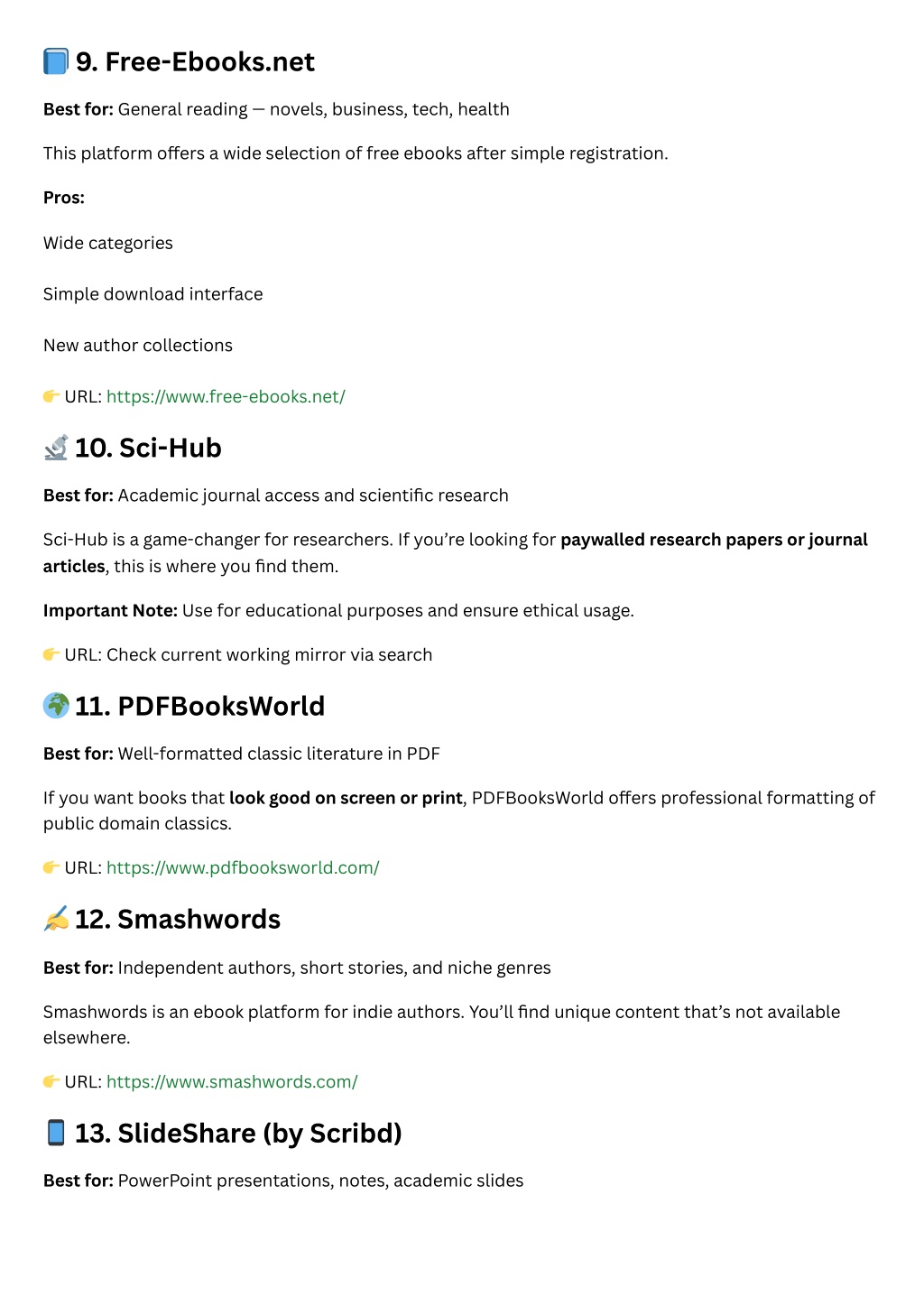Click the '12. Smashwords' heading text

click(x=178, y=919)
